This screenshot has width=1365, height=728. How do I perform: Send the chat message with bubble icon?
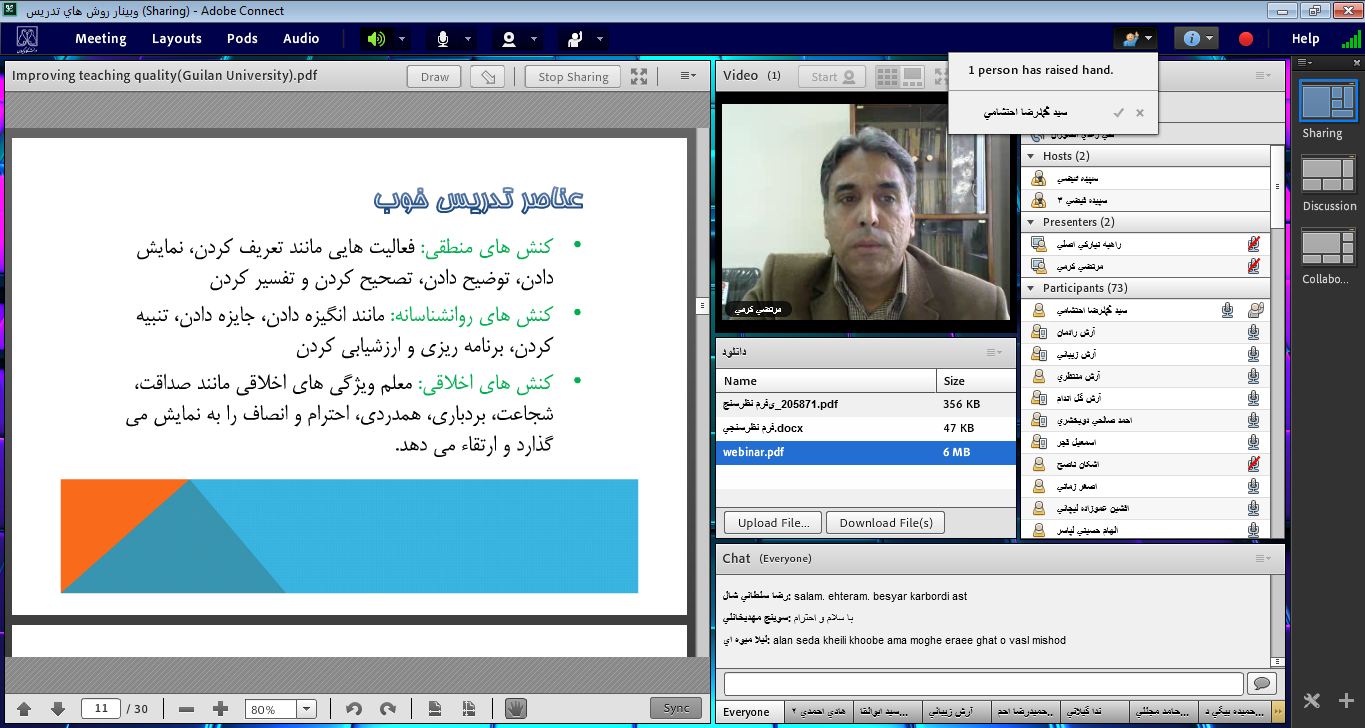(x=1263, y=683)
